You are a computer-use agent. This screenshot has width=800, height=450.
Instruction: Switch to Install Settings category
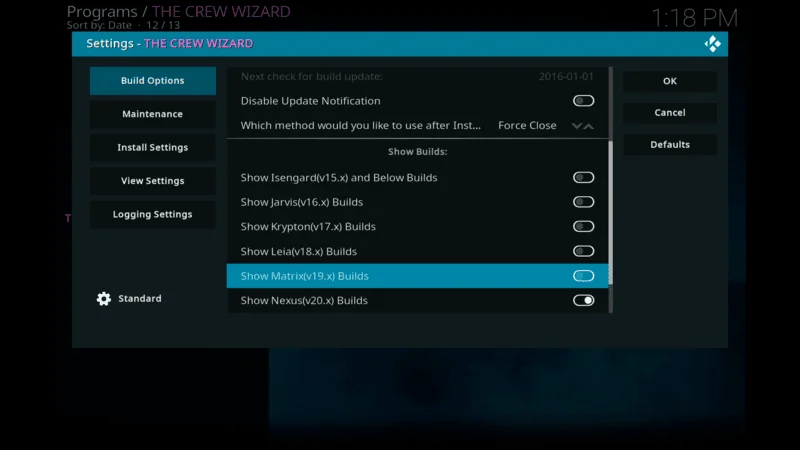pos(153,147)
